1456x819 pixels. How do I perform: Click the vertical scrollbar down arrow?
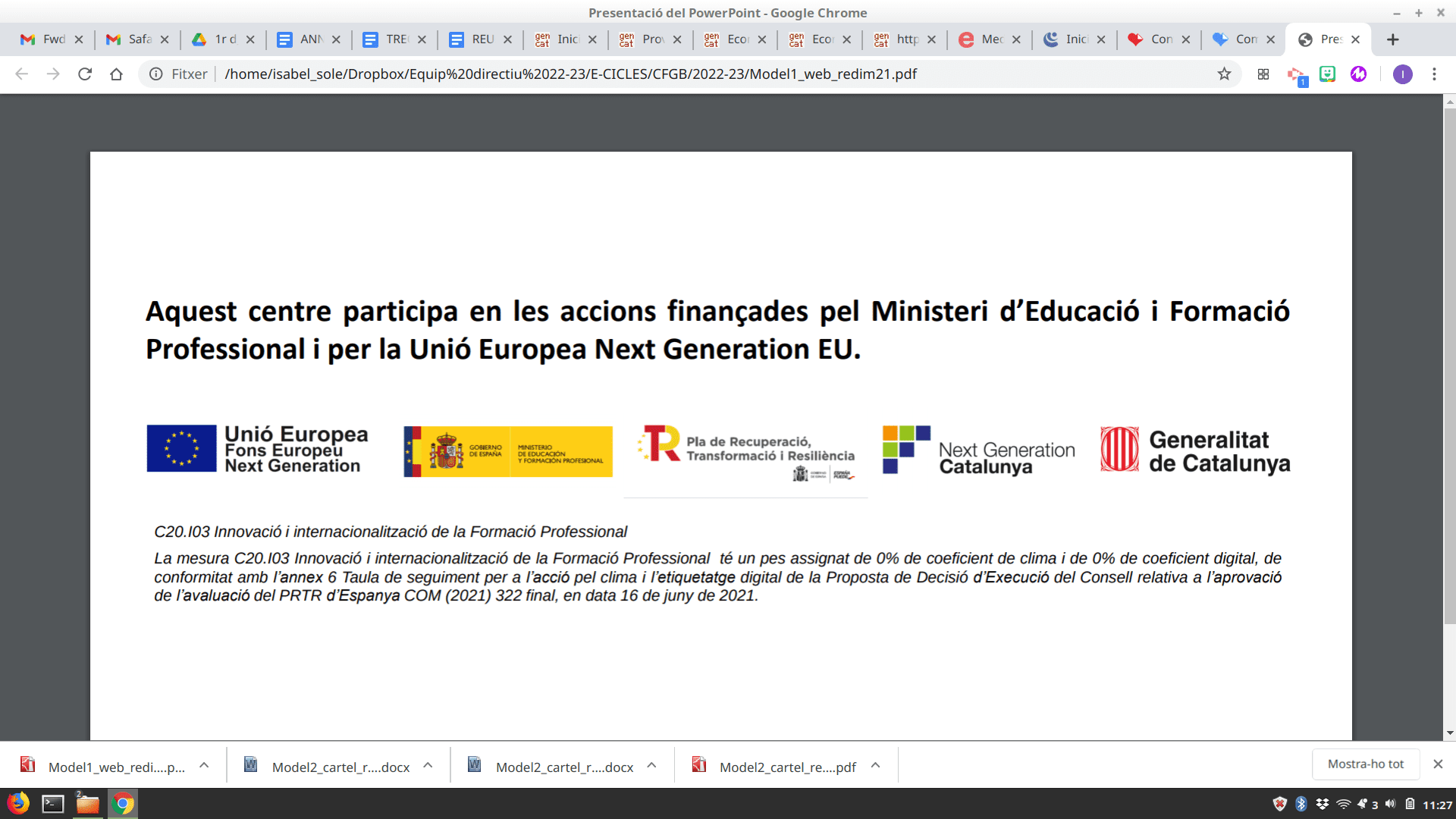tap(1449, 733)
